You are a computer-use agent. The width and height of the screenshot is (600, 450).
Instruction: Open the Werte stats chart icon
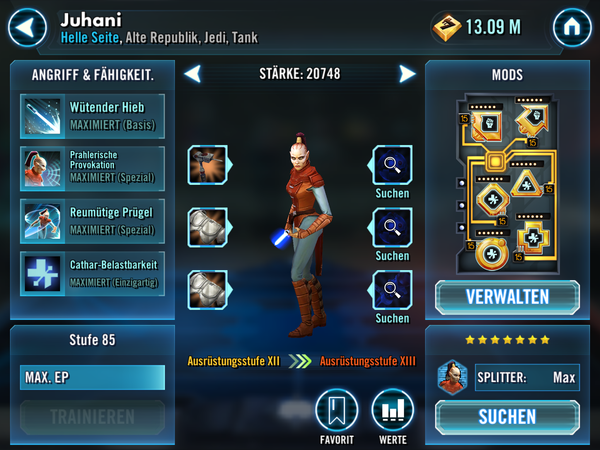click(393, 410)
